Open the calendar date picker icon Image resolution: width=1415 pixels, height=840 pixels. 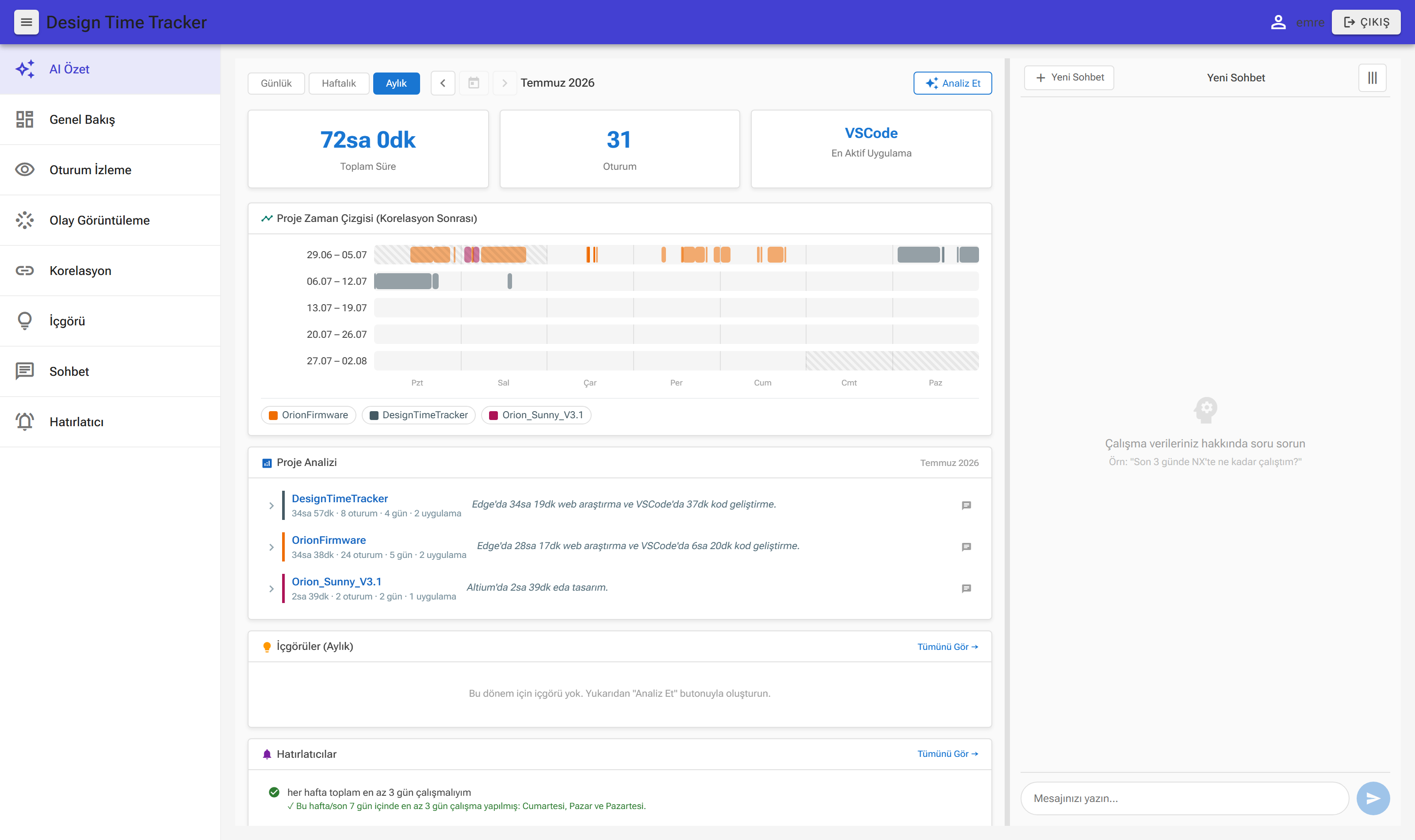coord(474,83)
